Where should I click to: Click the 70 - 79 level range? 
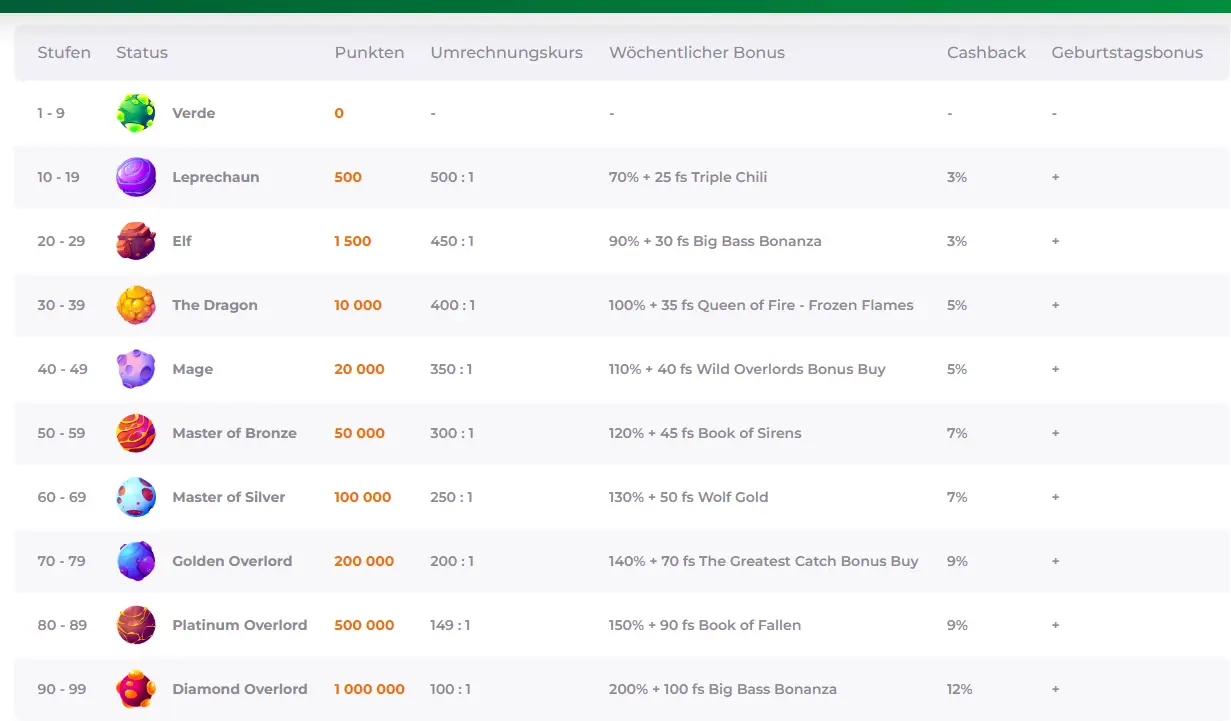tap(62, 561)
